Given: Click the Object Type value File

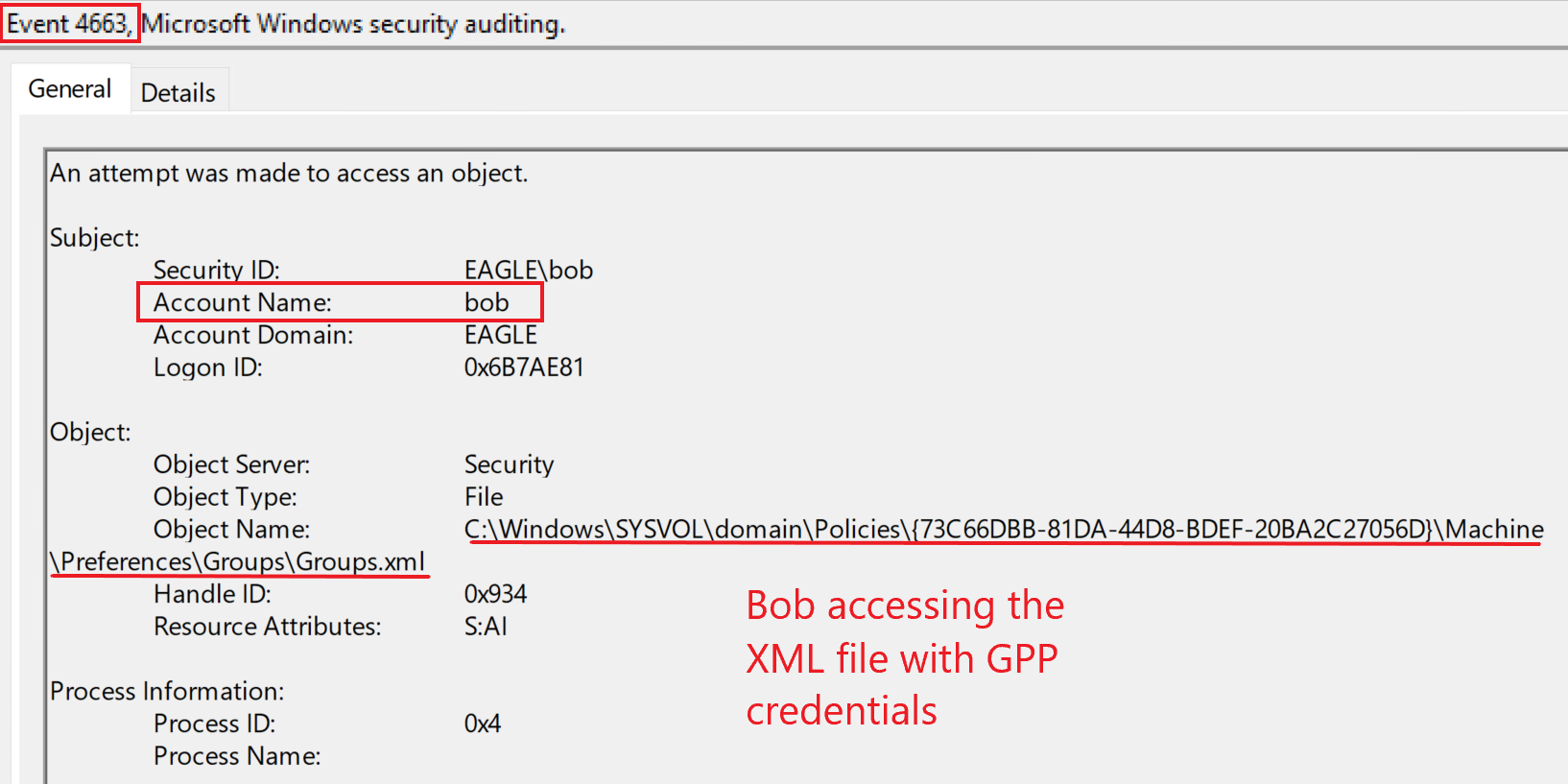Looking at the screenshot, I should [x=484, y=497].
